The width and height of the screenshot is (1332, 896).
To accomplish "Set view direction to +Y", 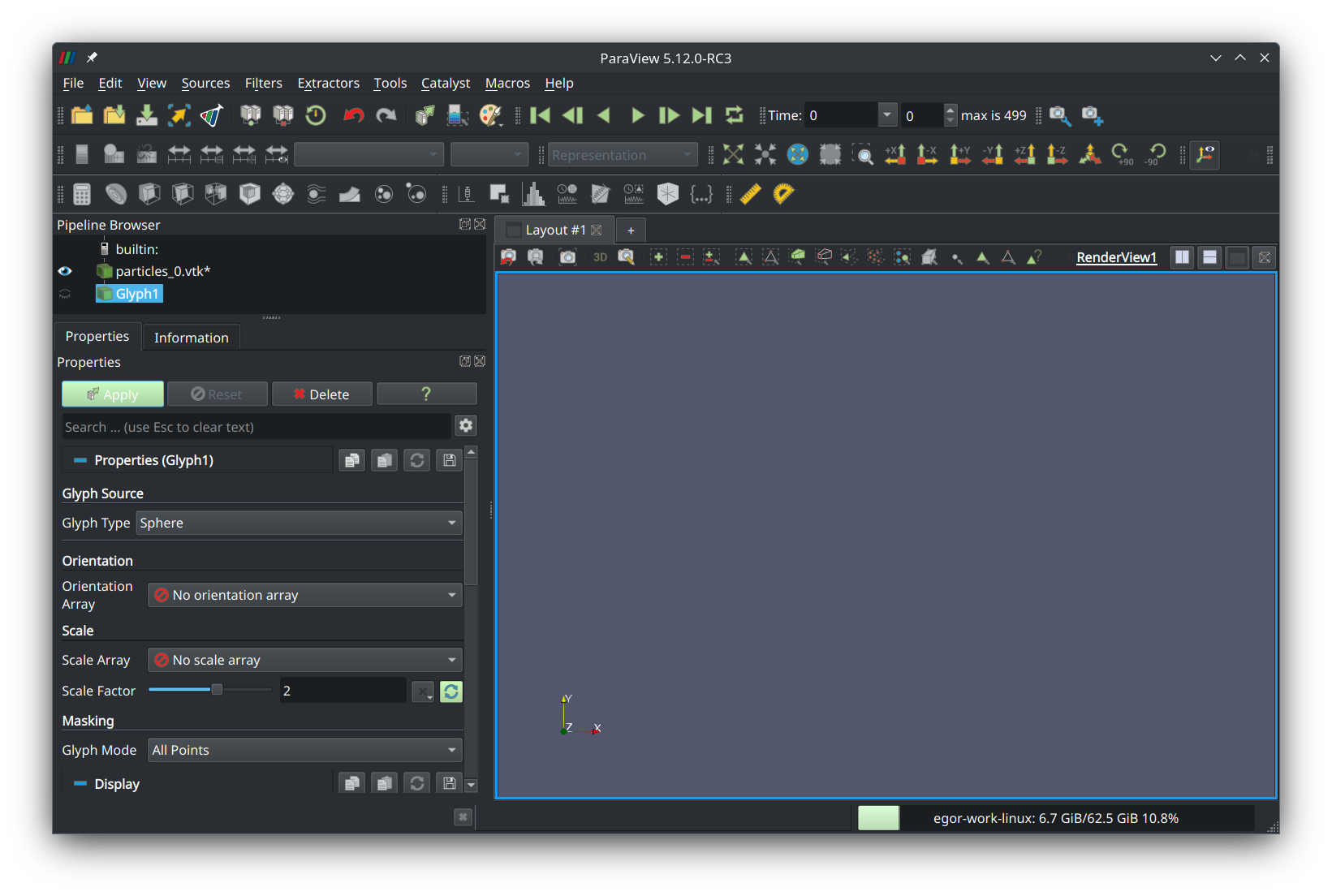I will (x=959, y=154).
